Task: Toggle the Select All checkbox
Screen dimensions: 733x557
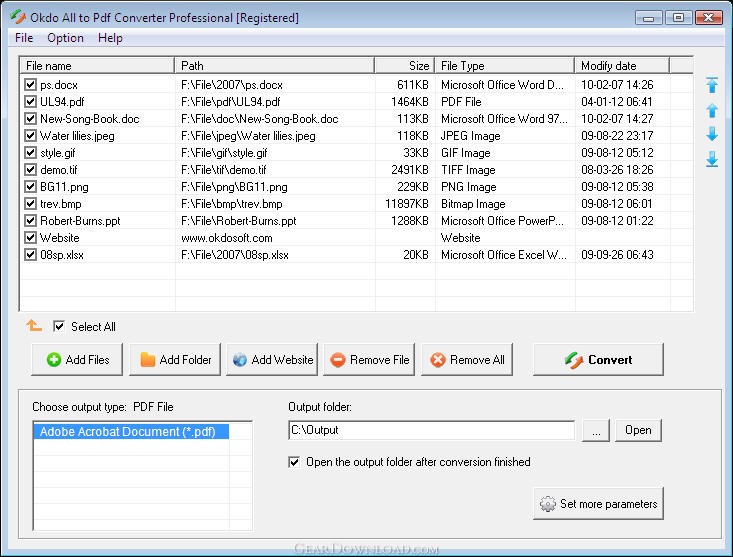Action: pos(59,326)
